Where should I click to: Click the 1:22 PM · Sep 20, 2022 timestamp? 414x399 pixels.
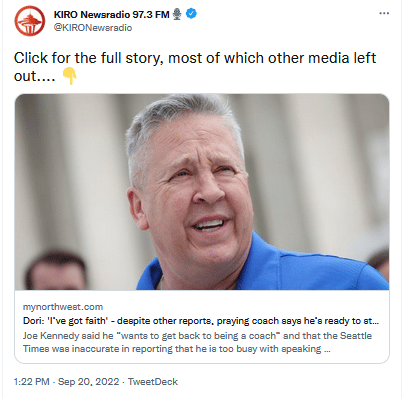pyautogui.click(x=66, y=382)
